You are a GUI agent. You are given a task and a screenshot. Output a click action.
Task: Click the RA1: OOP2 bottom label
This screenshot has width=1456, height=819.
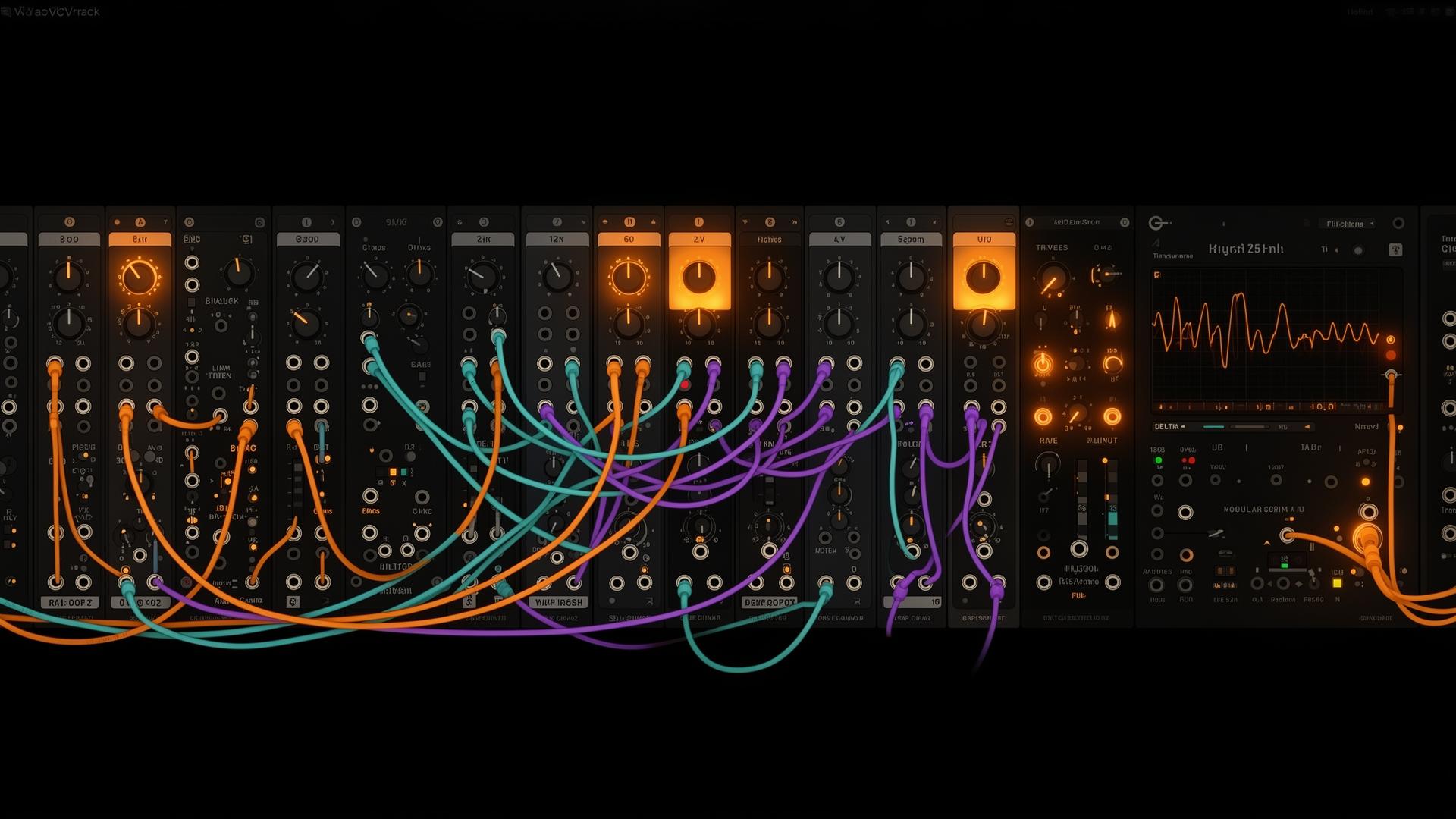[71, 602]
